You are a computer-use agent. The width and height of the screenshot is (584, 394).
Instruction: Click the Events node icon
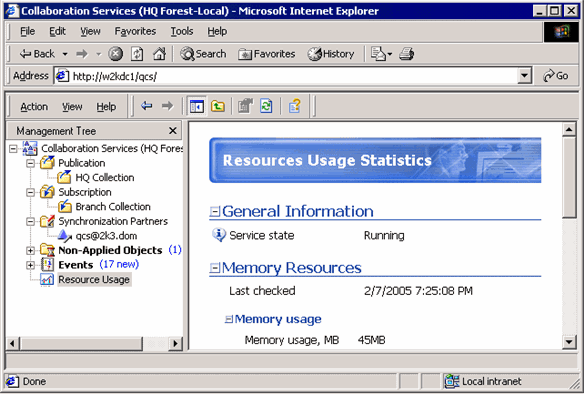tap(47, 265)
